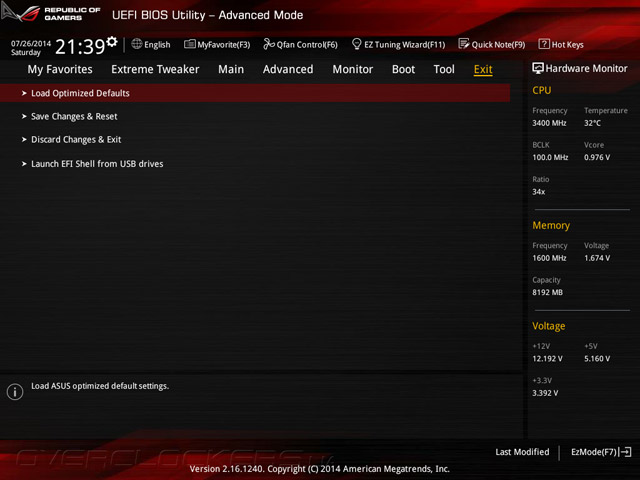
Task: Click Ratio value 34x
Action: [538, 192]
